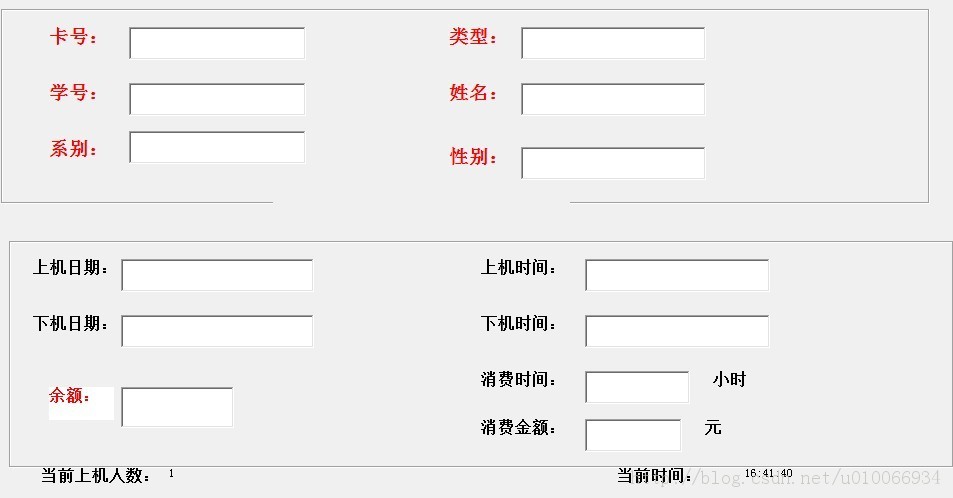Select the 系别 text field
The height and width of the screenshot is (498, 953).
pyautogui.click(x=217, y=147)
